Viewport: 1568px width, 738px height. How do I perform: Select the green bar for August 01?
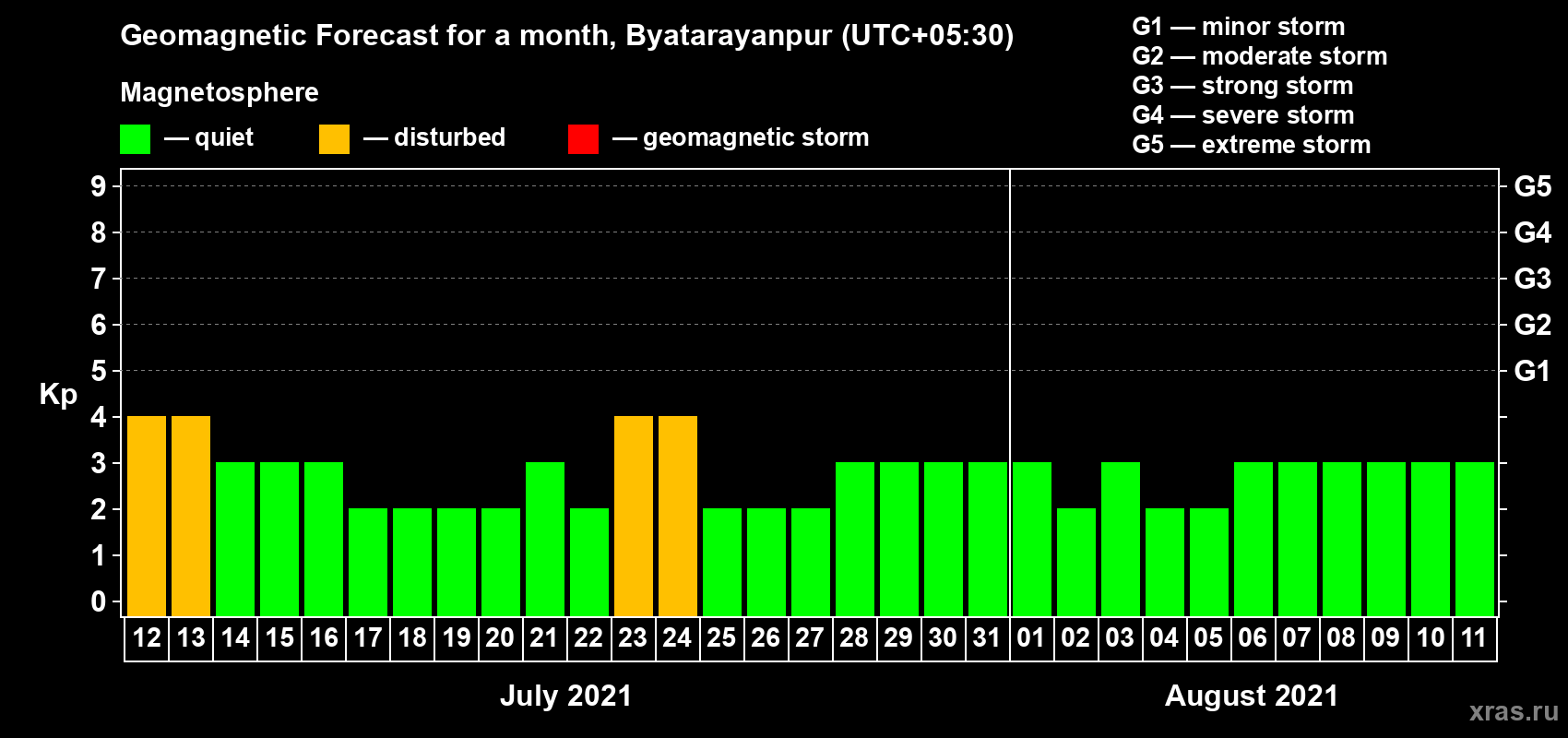1032,539
